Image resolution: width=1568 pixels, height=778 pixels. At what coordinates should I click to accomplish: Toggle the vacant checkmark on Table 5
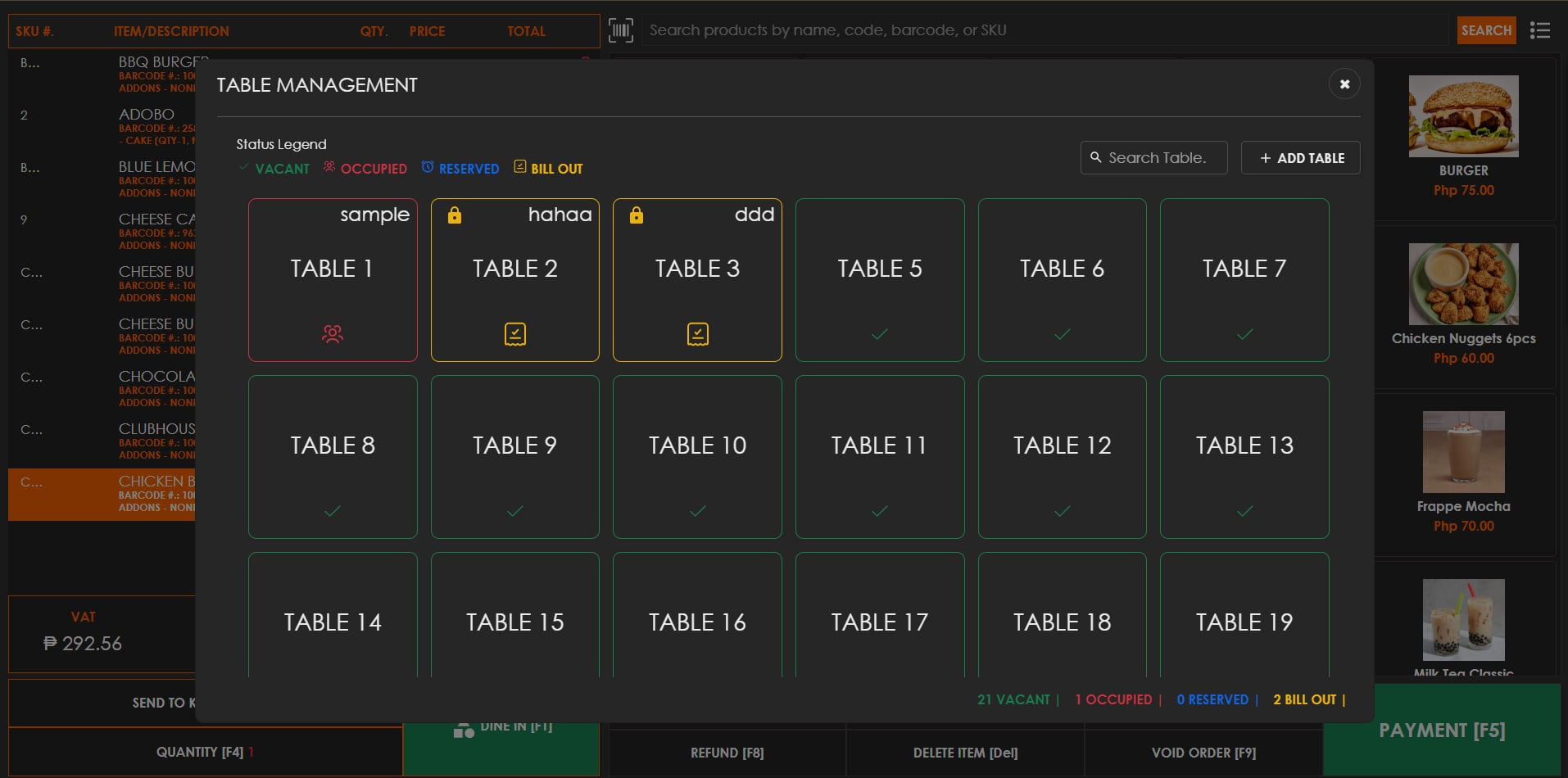[x=879, y=334]
